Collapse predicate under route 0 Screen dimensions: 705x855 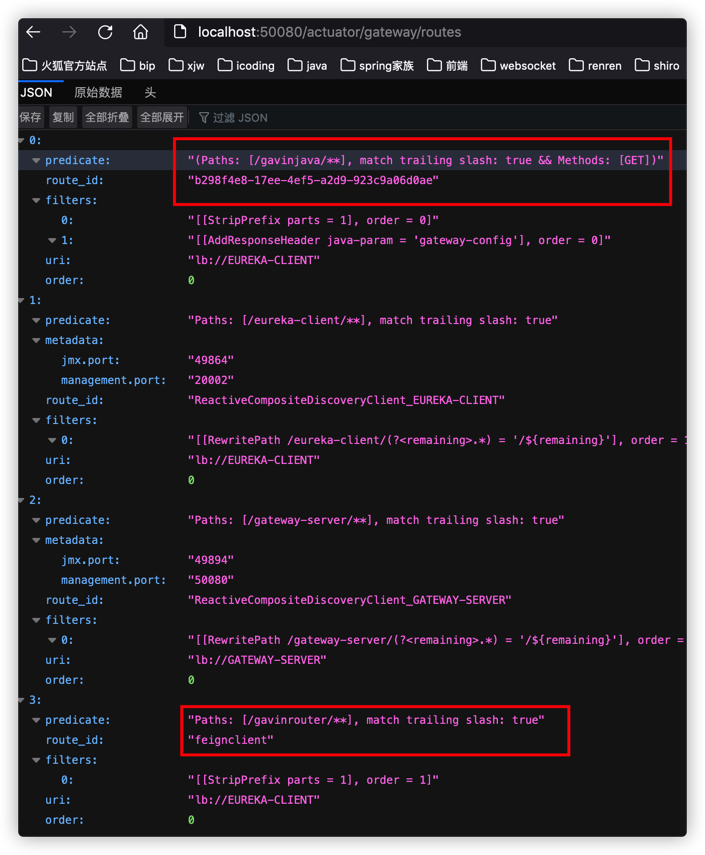[x=36, y=160]
